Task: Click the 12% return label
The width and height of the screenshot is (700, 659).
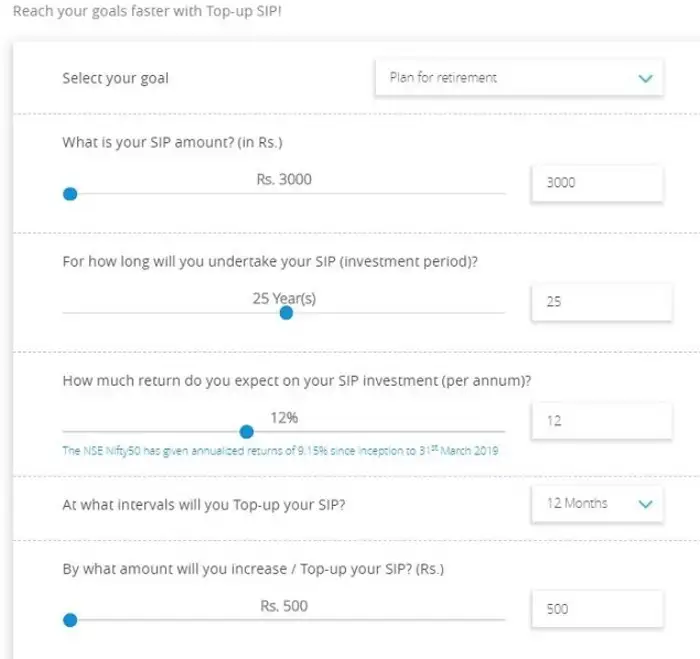Action: [x=284, y=417]
